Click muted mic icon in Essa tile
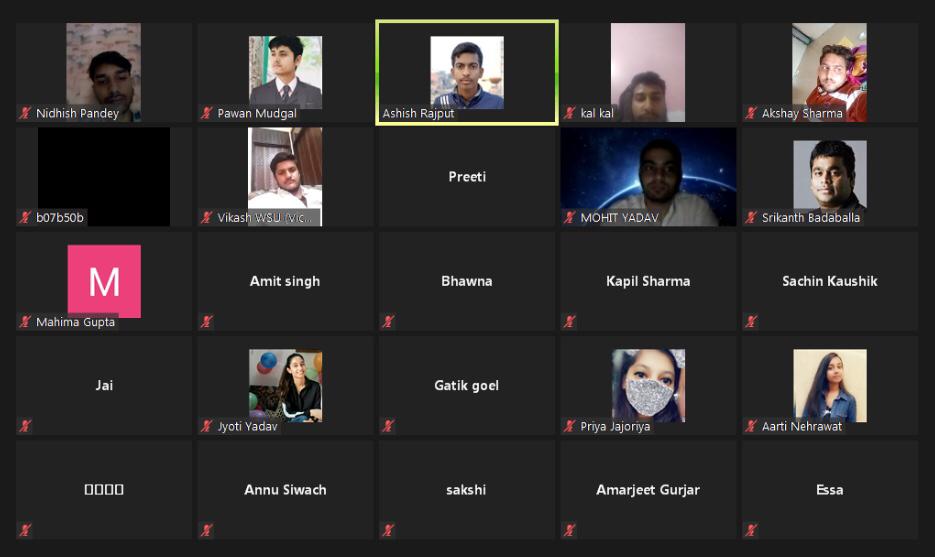935x557 pixels. (751, 530)
